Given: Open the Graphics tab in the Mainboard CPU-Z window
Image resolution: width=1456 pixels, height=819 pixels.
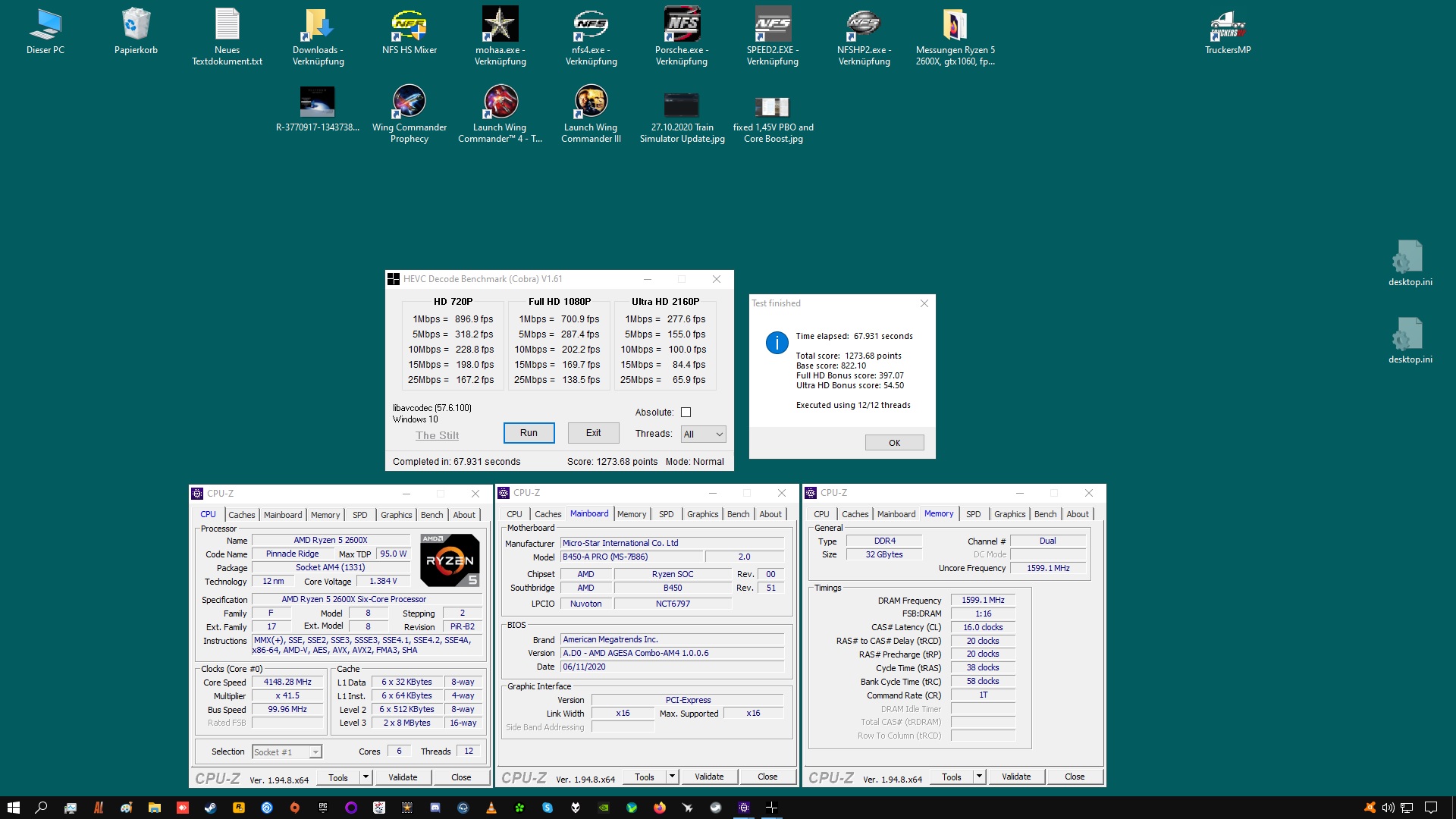Looking at the screenshot, I should [x=702, y=514].
